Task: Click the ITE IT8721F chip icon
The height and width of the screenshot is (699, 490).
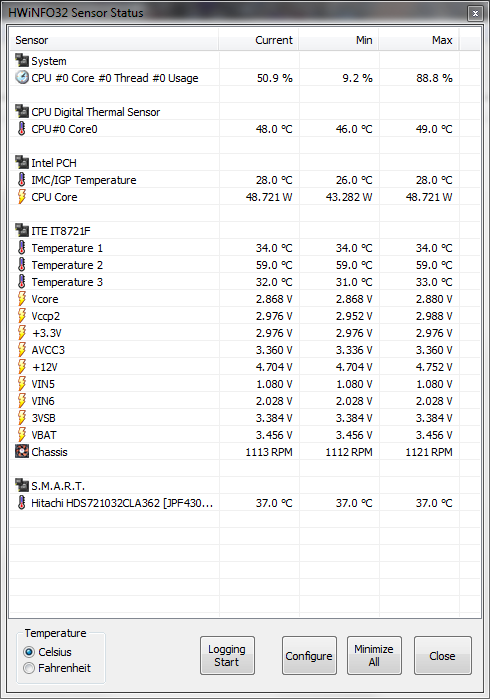Action: coord(22,230)
